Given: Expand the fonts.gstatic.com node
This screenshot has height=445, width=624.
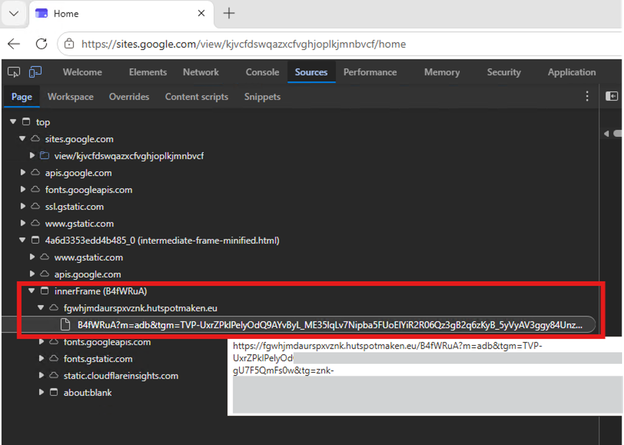Looking at the screenshot, I should click(41, 358).
